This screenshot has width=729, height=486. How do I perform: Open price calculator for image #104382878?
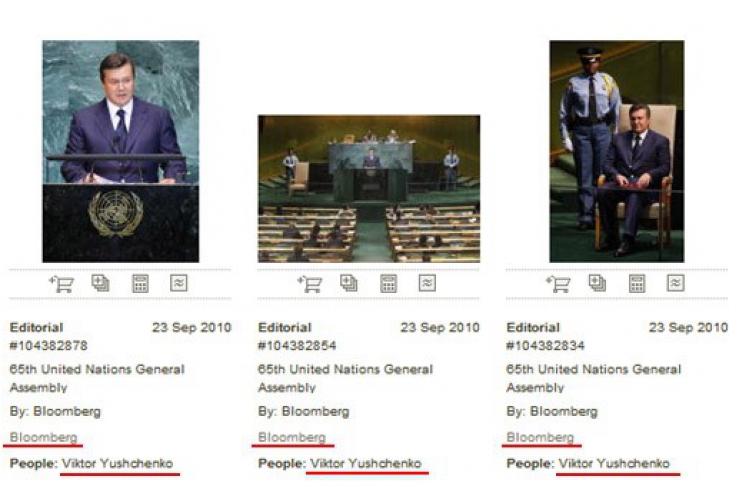coord(140,283)
